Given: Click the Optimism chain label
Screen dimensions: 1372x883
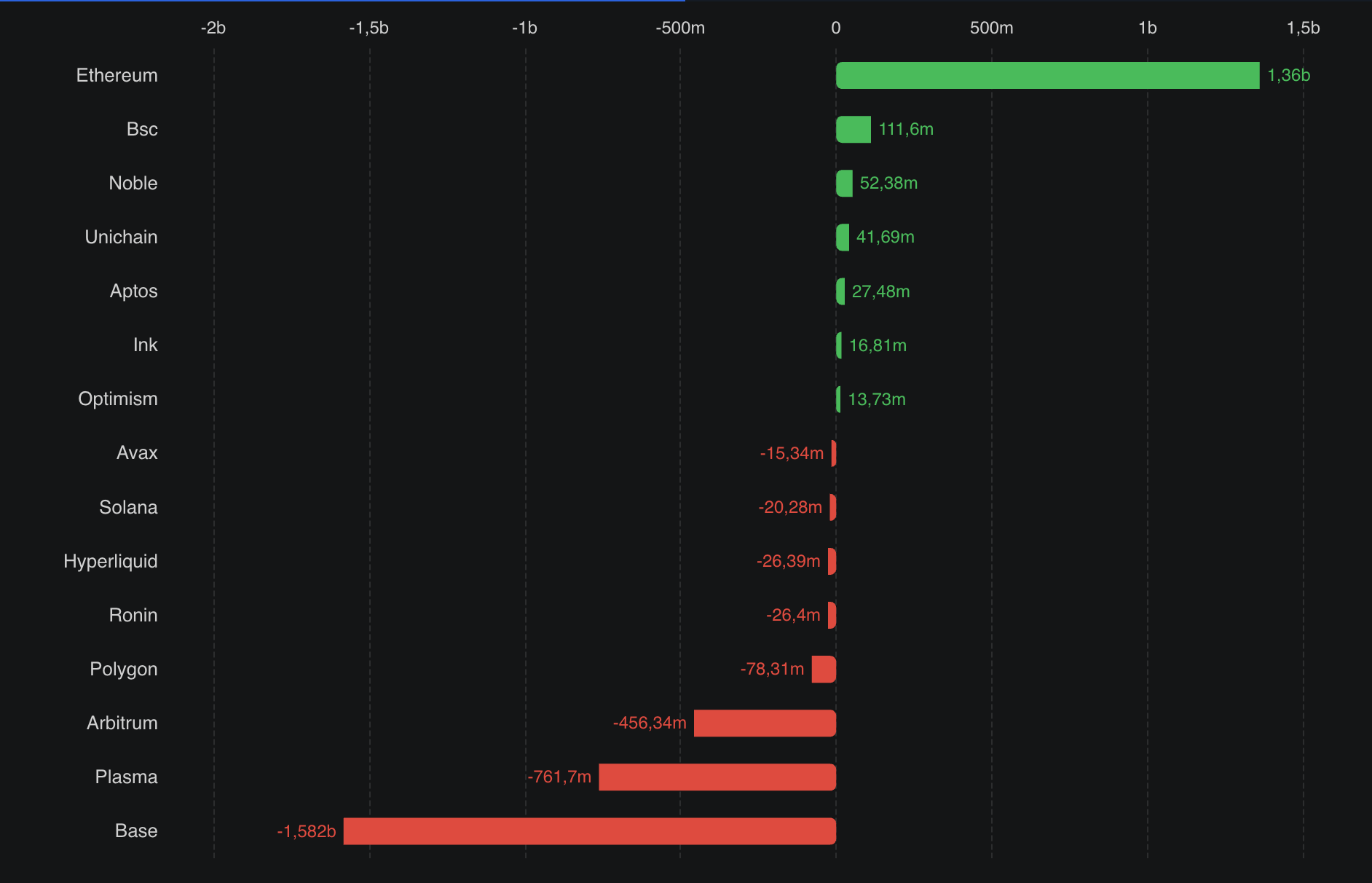Looking at the screenshot, I should pyautogui.click(x=117, y=399).
